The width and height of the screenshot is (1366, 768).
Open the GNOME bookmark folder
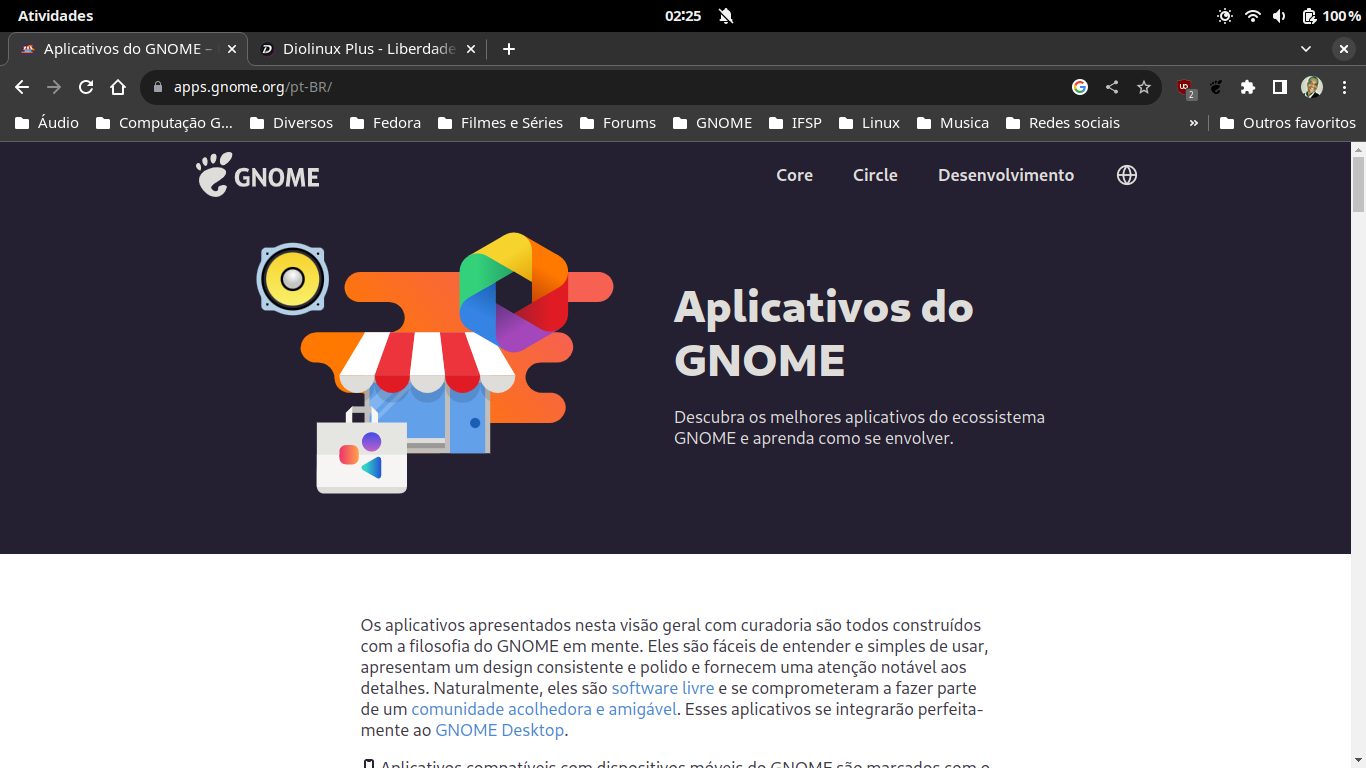pos(712,123)
